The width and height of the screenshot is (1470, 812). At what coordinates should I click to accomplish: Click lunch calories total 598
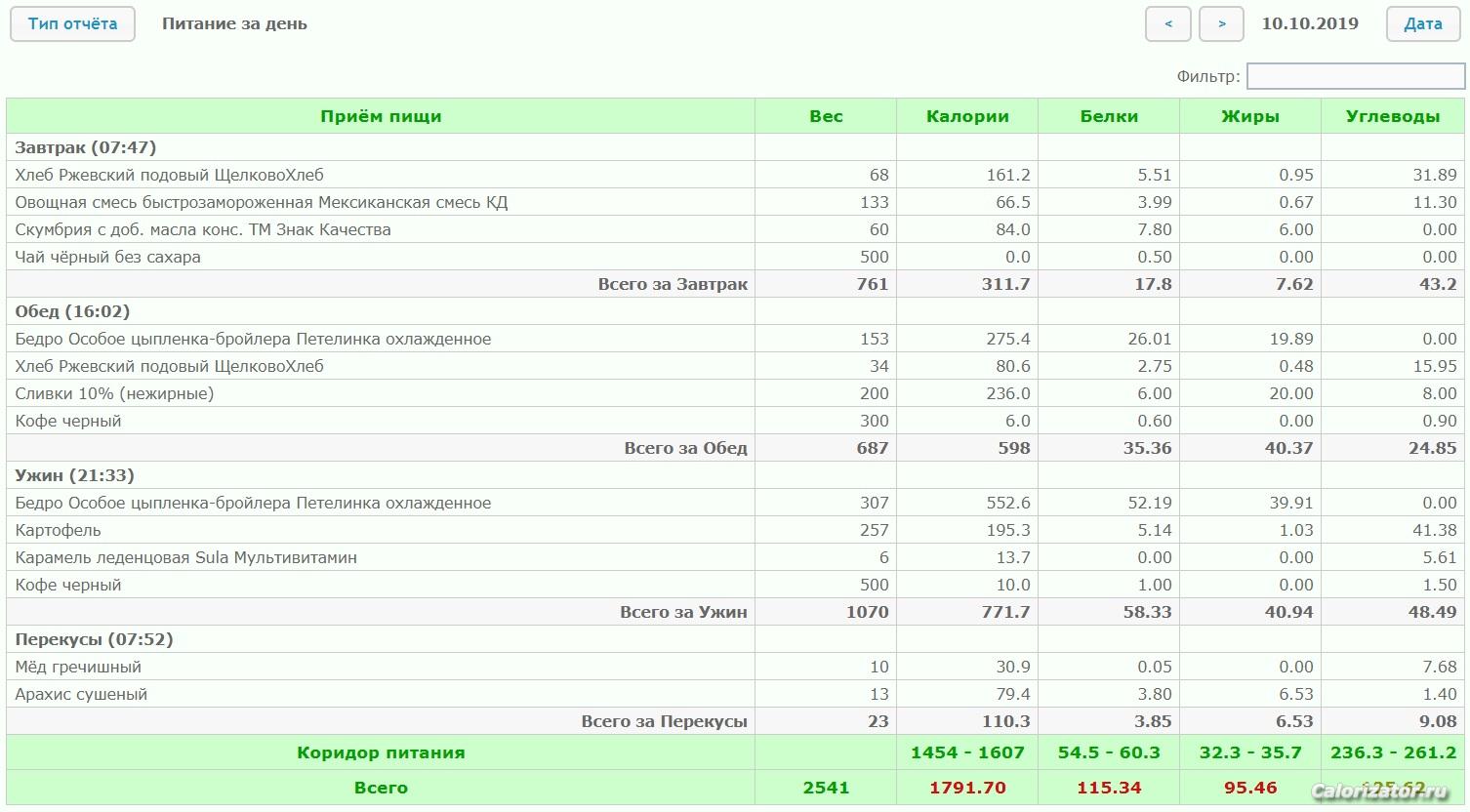[1013, 448]
